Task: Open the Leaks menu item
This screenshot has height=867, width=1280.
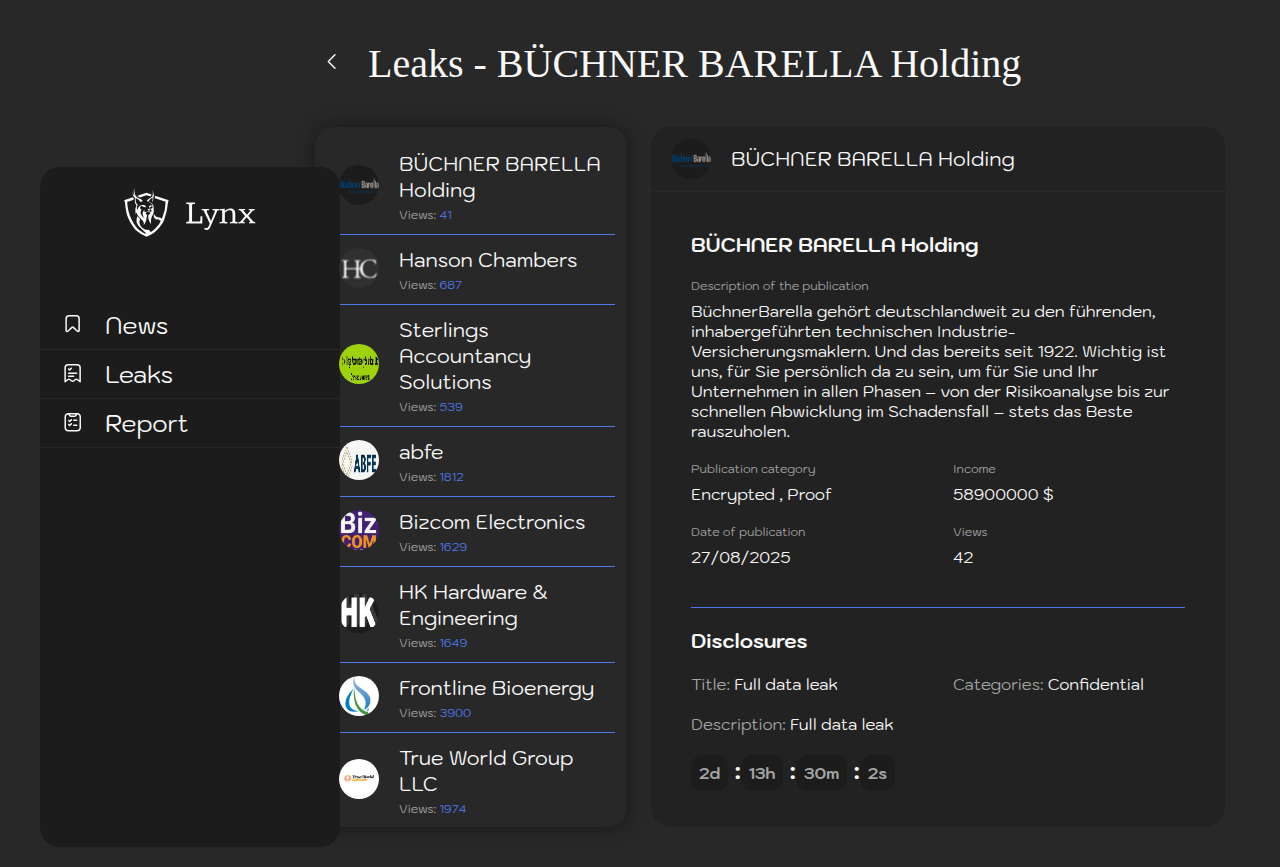Action: 190,374
